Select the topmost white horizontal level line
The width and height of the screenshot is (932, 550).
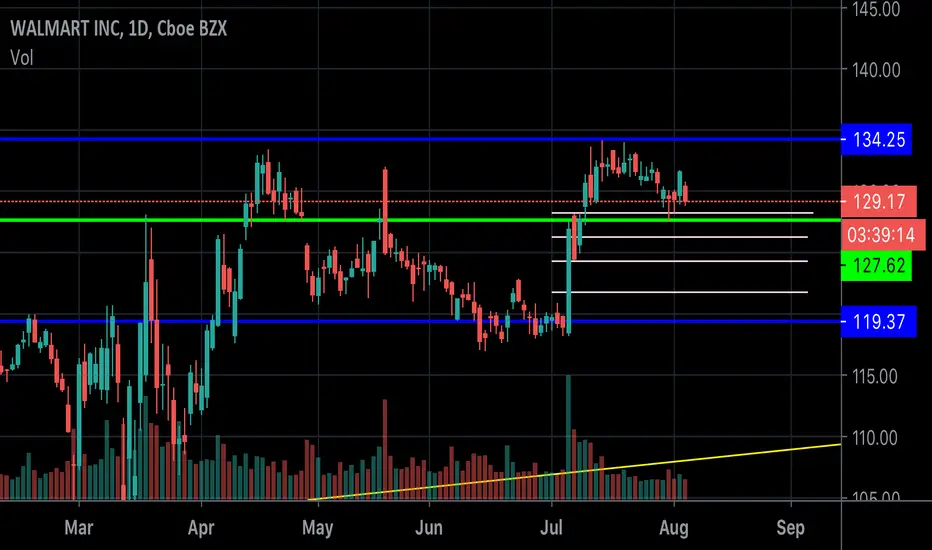coord(682,213)
